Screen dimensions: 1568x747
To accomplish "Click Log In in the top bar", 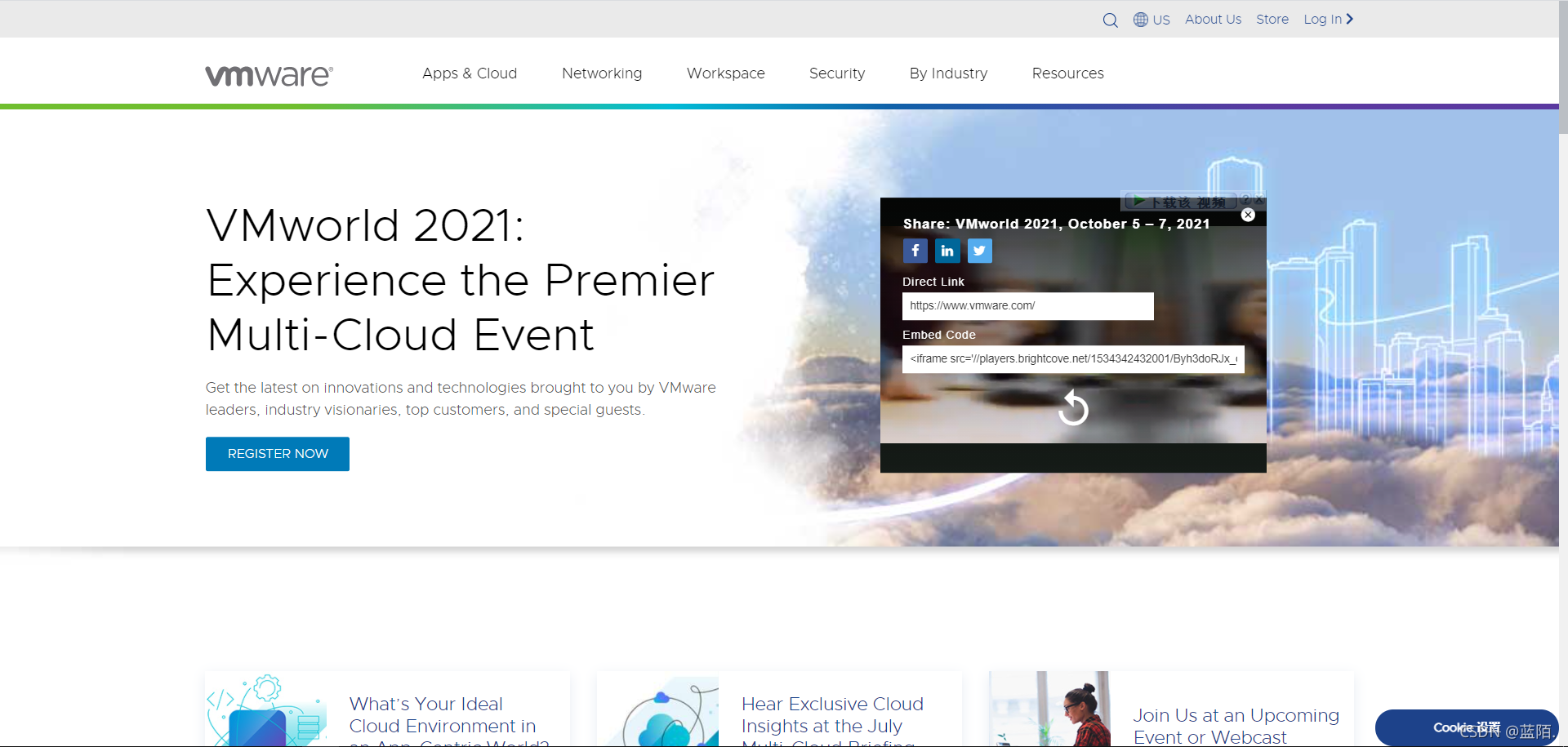I will click(x=1322, y=20).
